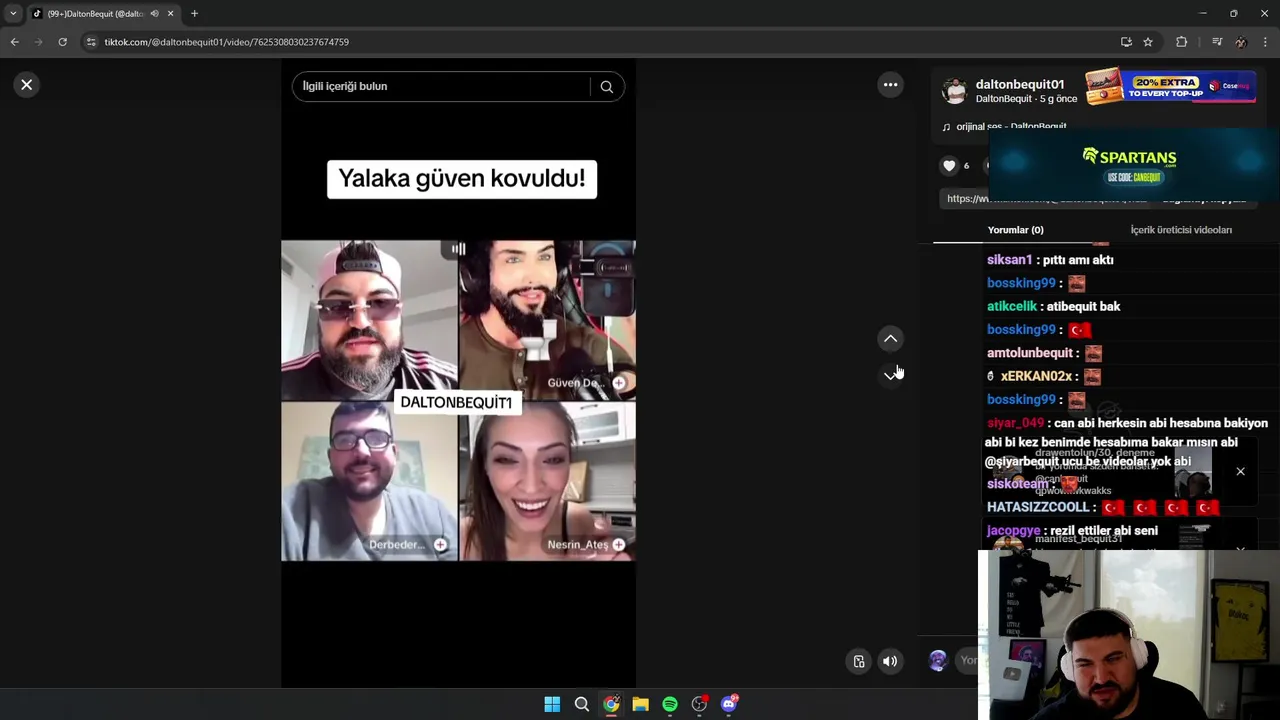Dismiss the overlay notification with X
The height and width of the screenshot is (720, 1280).
pyautogui.click(x=1240, y=471)
